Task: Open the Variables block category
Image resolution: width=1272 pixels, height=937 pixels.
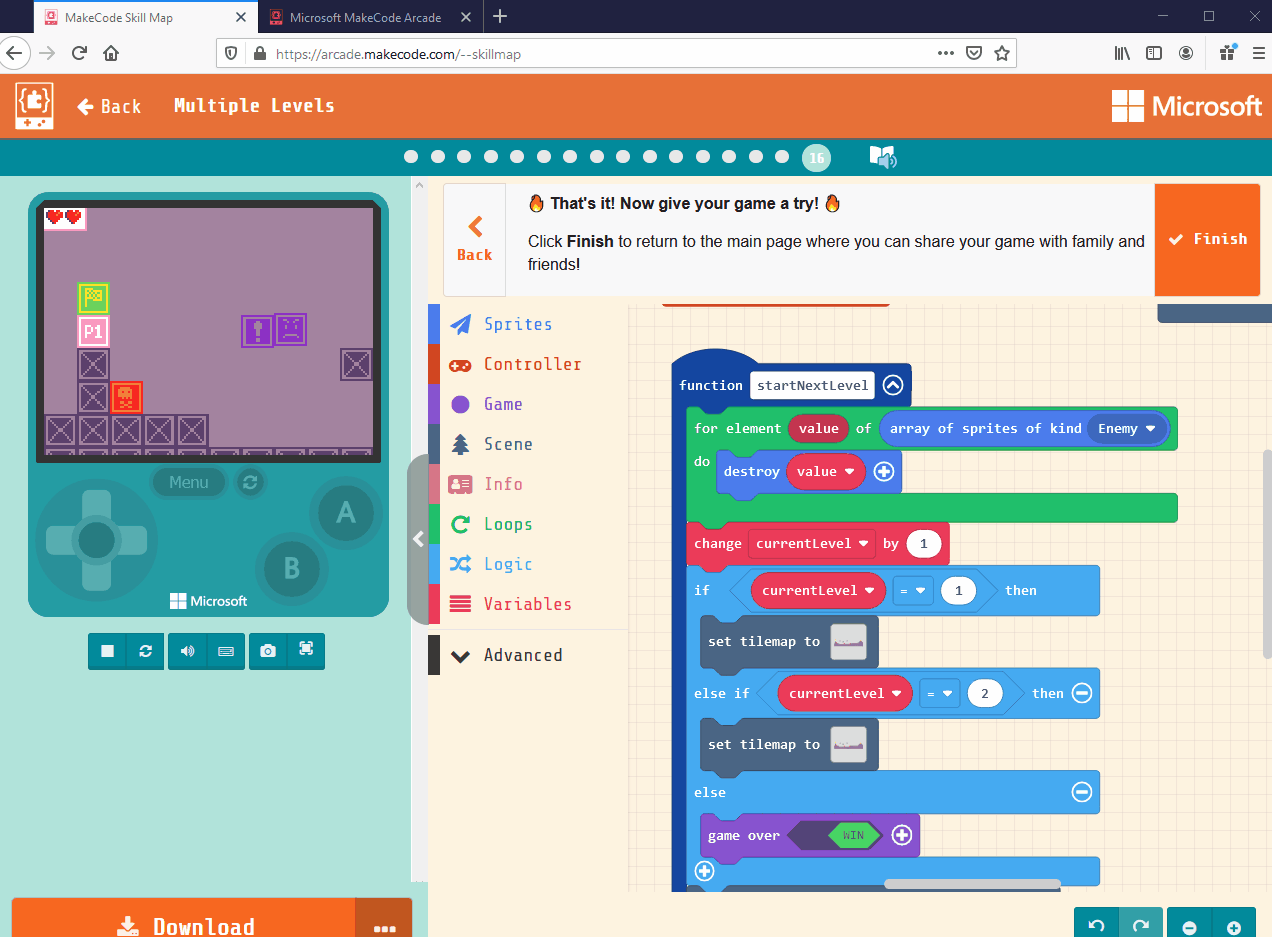Action: click(527, 604)
